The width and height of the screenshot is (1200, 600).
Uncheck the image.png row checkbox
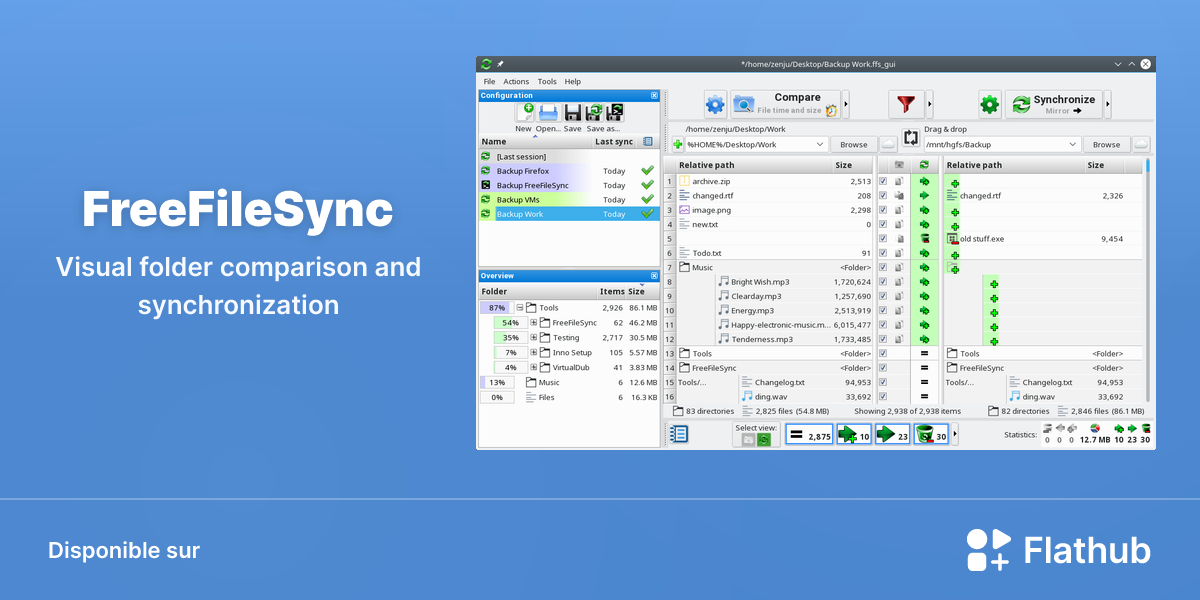[x=883, y=210]
